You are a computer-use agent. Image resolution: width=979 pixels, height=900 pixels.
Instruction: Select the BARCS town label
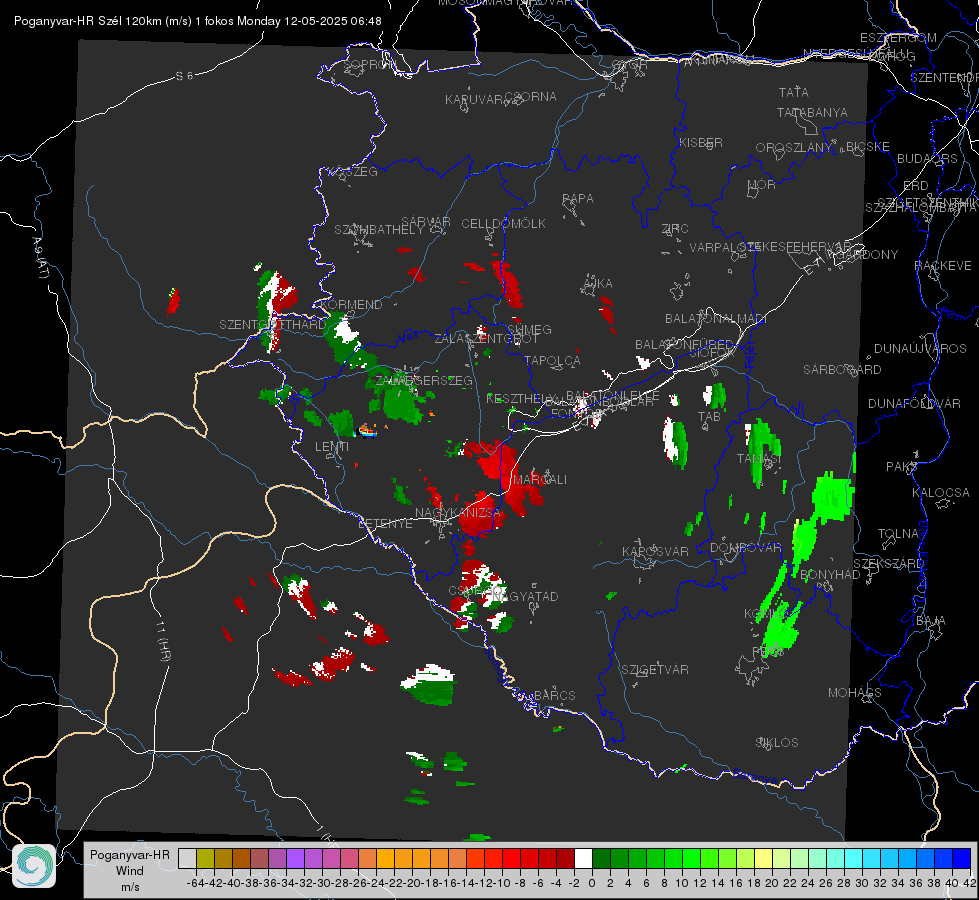coord(555,695)
